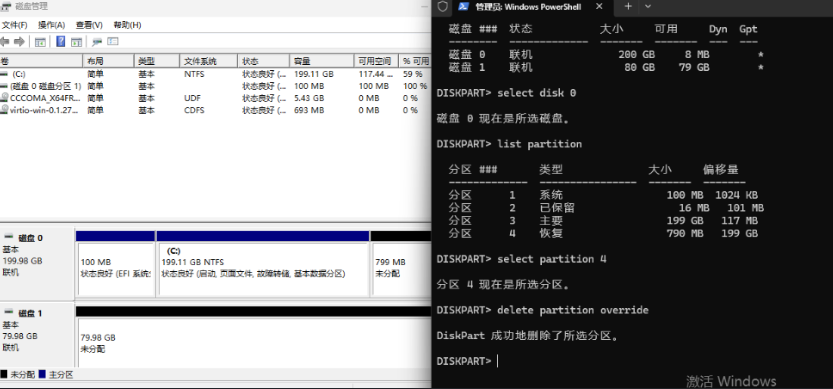Click the 'select disk 0' command text
This screenshot has width=833, height=389.
pyautogui.click(x=537, y=93)
